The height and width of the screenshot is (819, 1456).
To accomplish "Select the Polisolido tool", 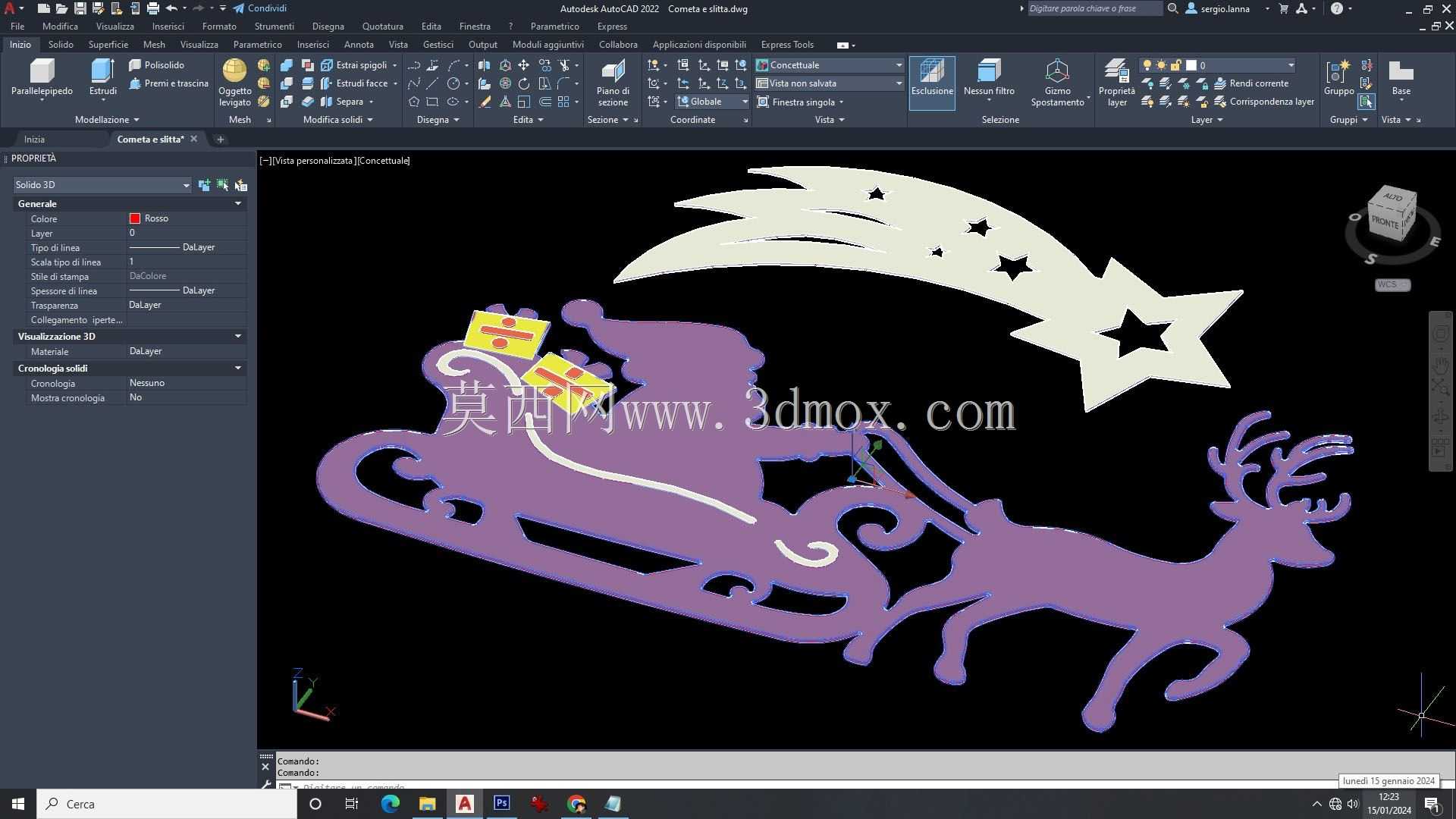I will (156, 65).
